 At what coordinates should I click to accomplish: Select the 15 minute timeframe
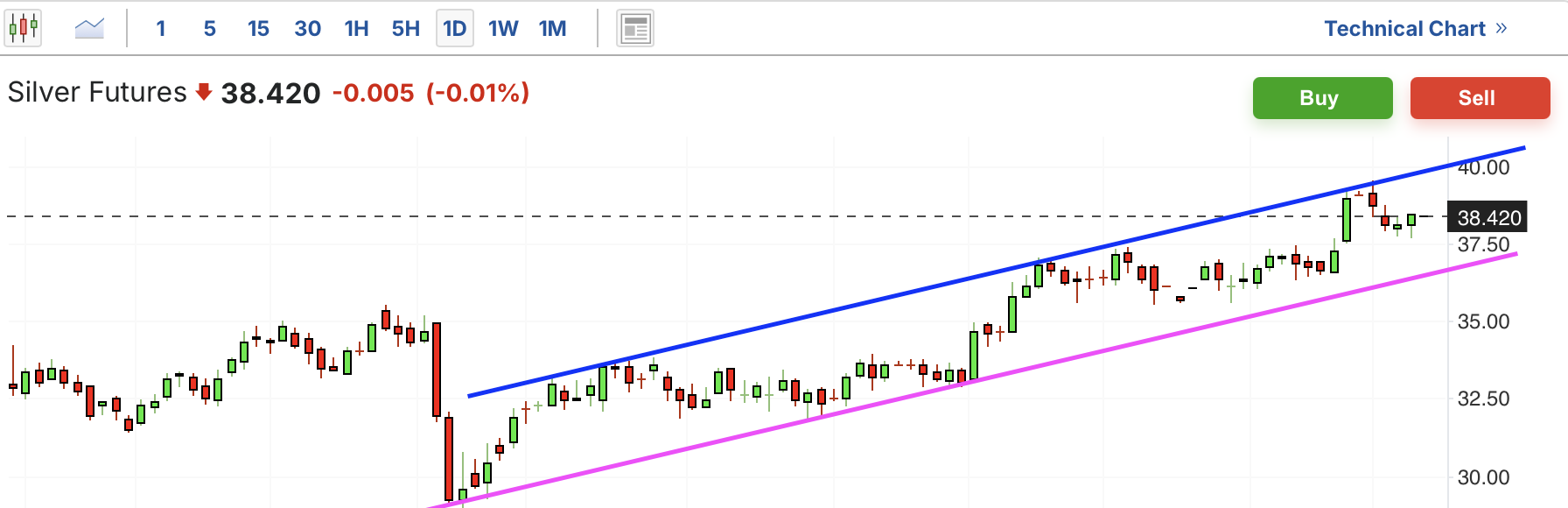pyautogui.click(x=258, y=29)
